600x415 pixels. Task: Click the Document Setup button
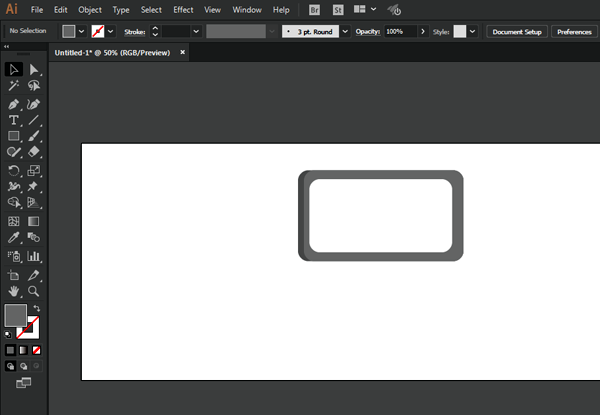coord(516,32)
